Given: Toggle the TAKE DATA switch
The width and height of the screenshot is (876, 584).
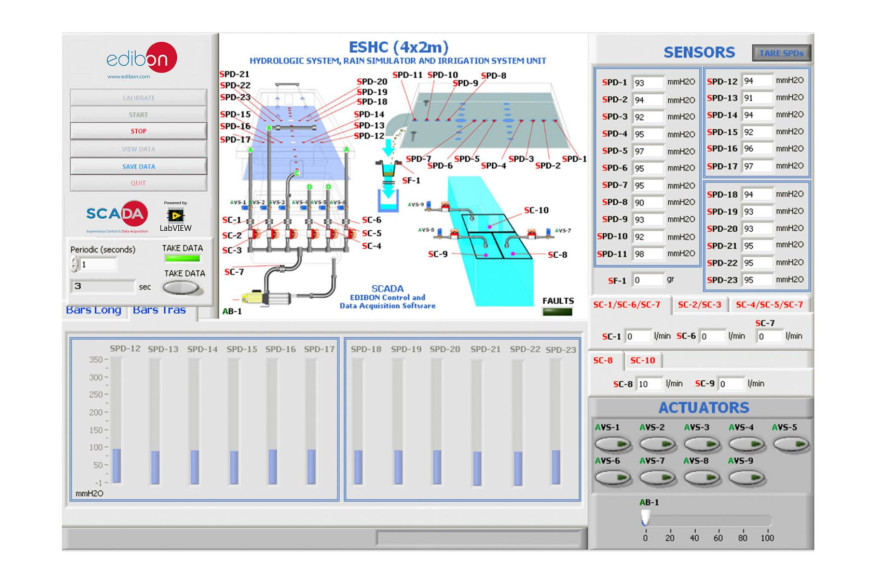Looking at the screenshot, I should 179,286.
